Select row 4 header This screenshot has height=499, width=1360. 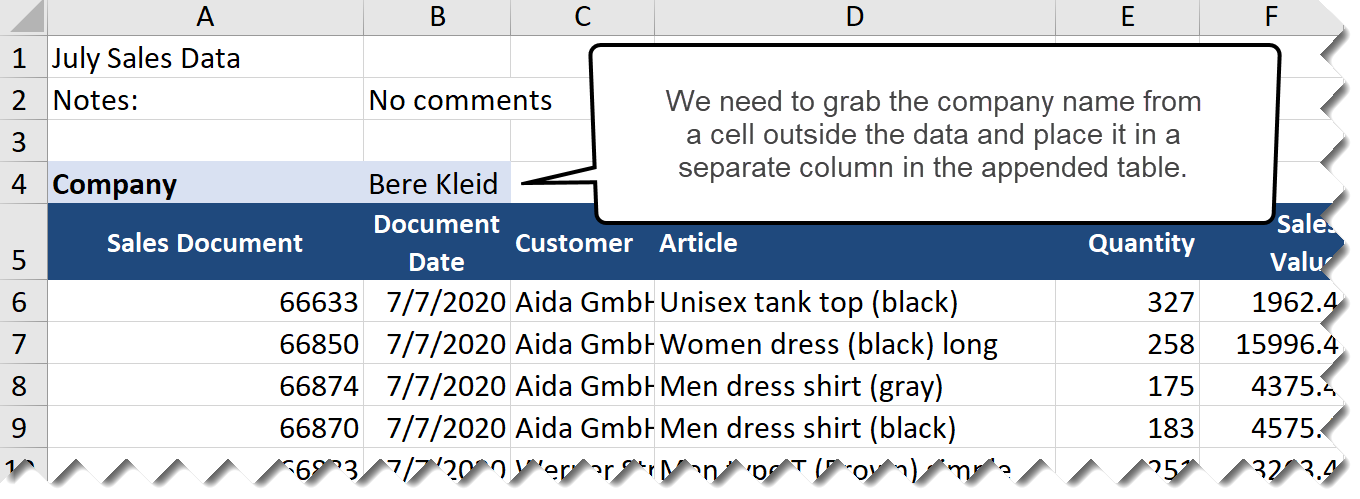pos(23,184)
